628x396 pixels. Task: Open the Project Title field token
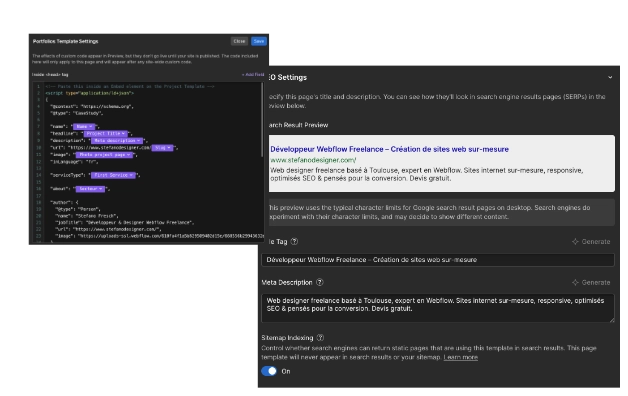[106, 133]
